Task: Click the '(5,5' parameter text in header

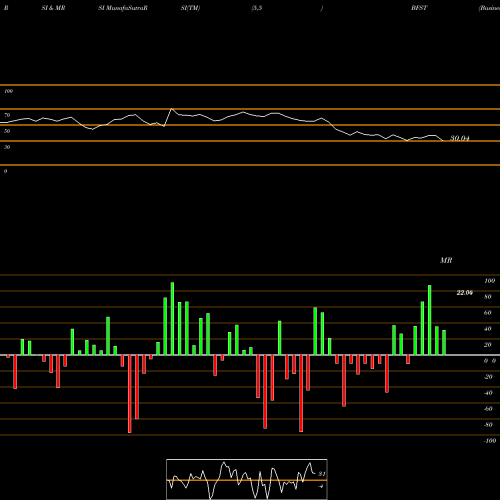Action: point(257,8)
